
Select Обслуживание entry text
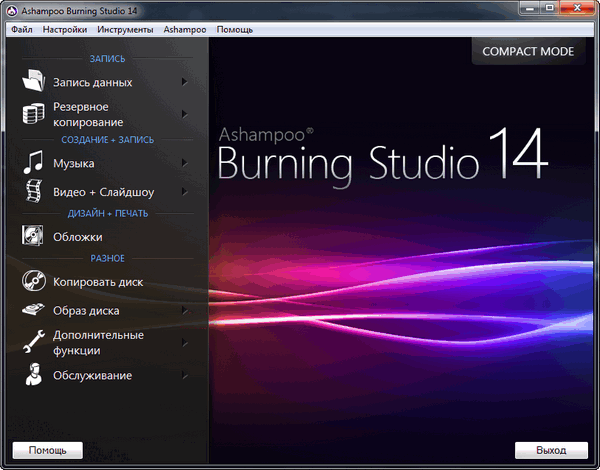click(93, 375)
